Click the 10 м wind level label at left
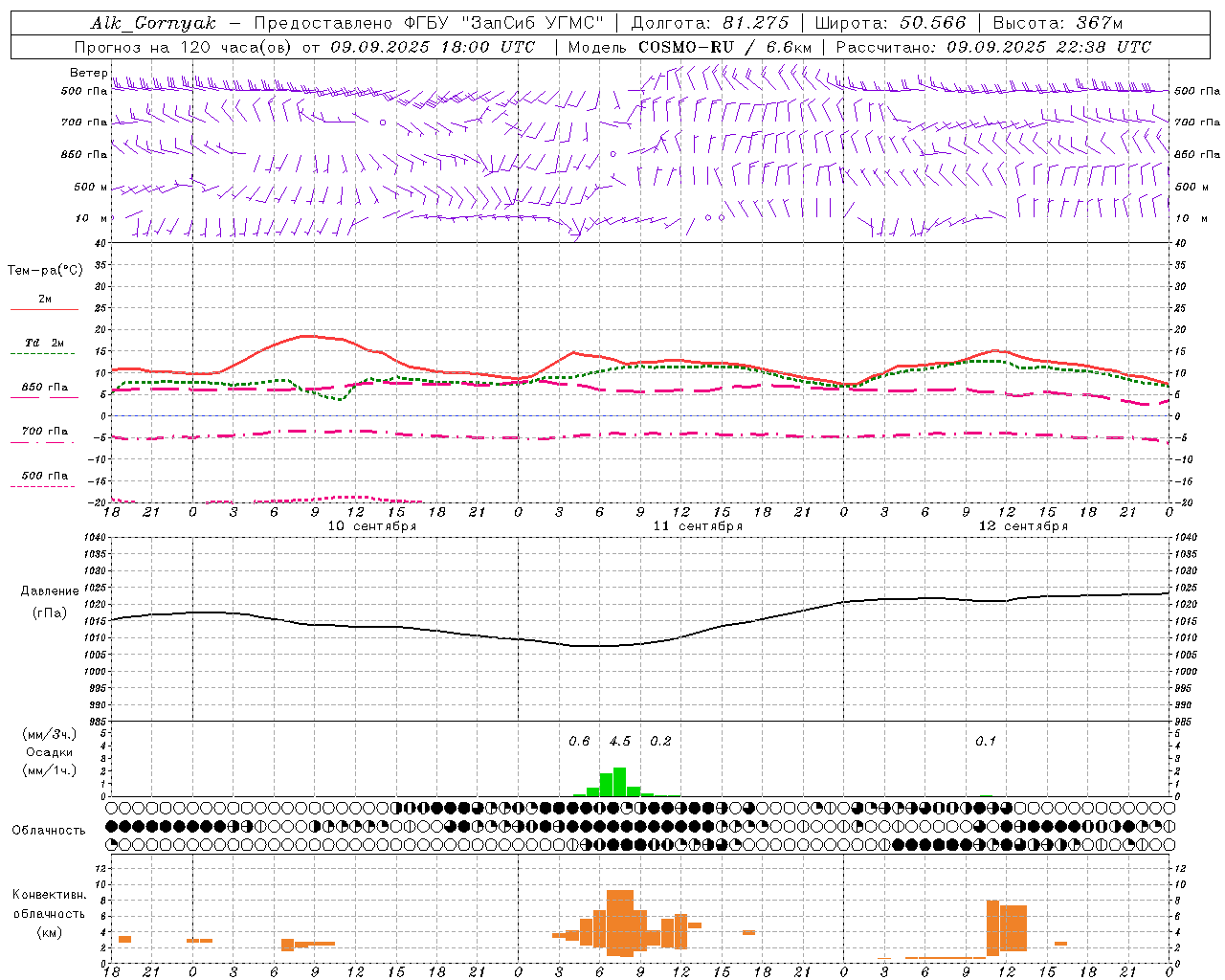1225x980 pixels. click(x=92, y=219)
